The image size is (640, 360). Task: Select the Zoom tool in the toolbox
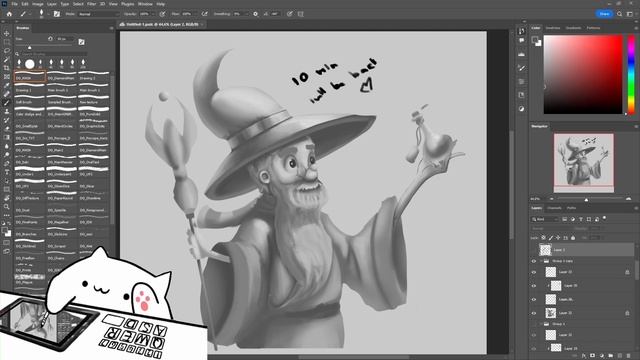point(7,207)
